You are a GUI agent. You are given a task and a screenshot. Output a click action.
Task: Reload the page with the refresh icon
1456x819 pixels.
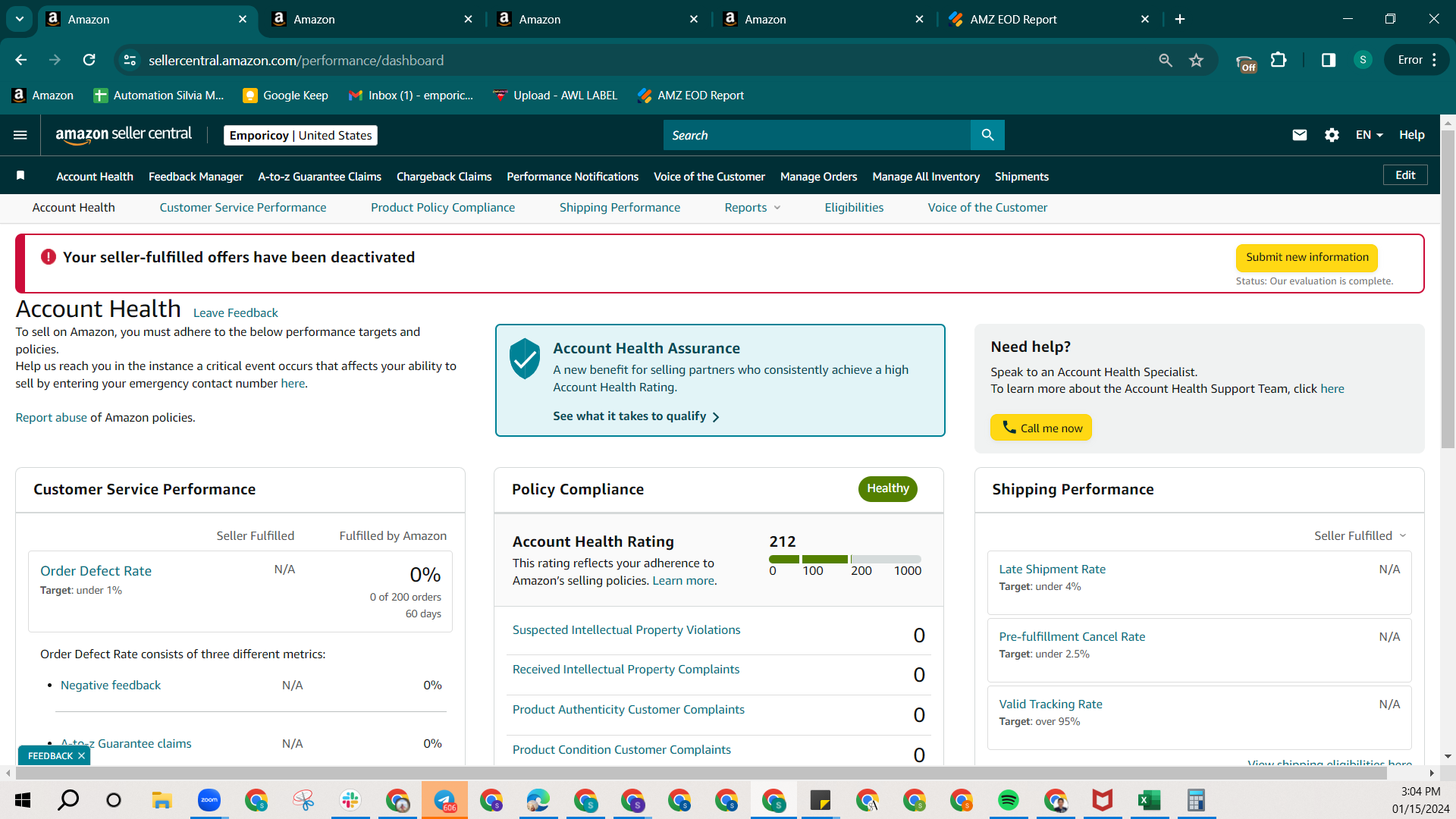coord(89,60)
